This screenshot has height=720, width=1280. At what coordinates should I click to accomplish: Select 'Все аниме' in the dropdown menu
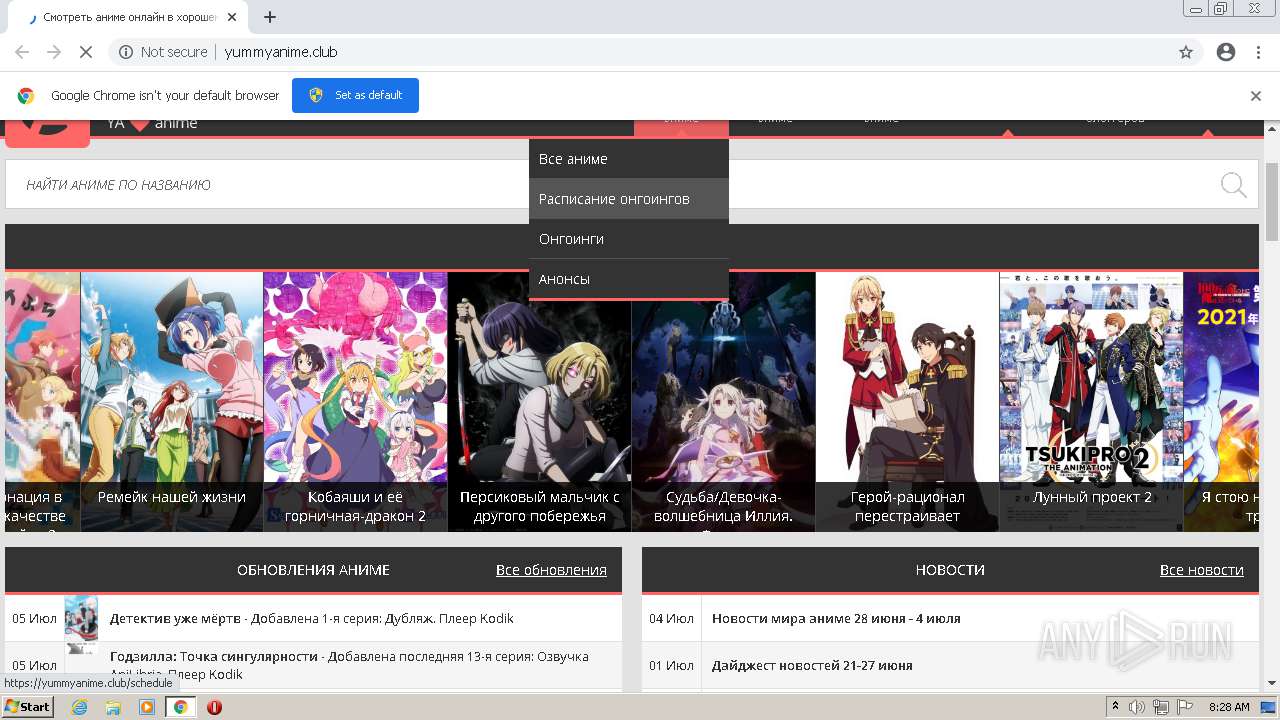click(629, 159)
